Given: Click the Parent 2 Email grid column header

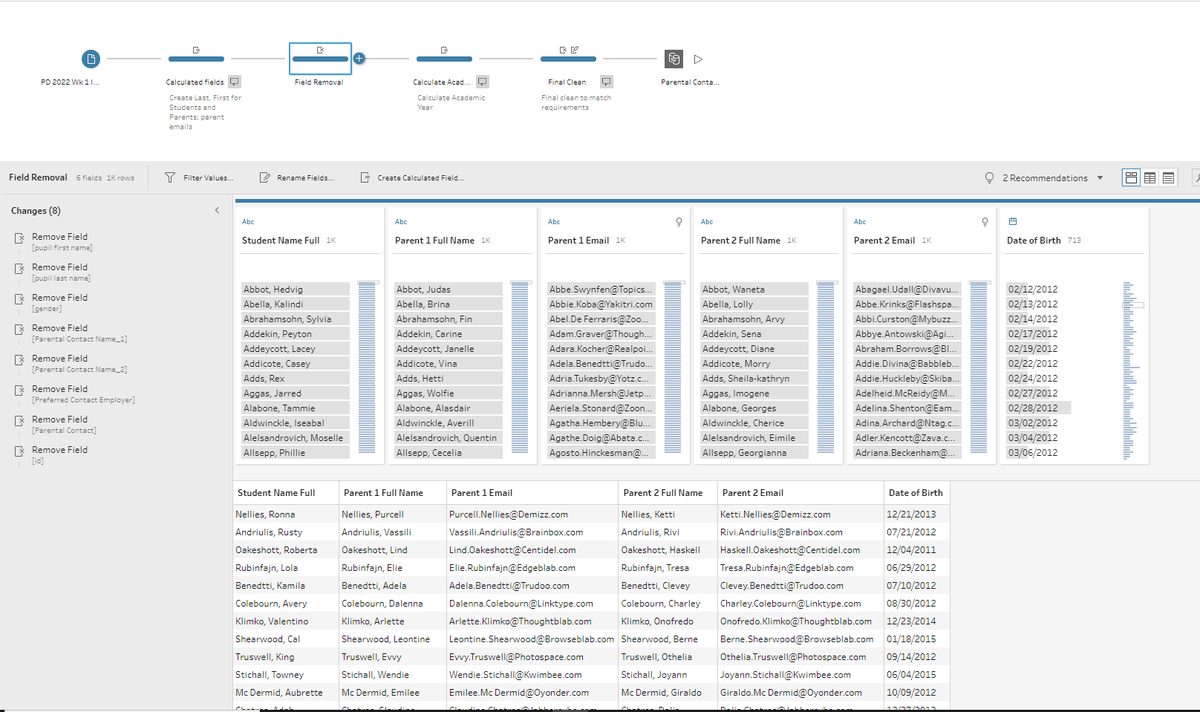Looking at the screenshot, I should [799, 493].
